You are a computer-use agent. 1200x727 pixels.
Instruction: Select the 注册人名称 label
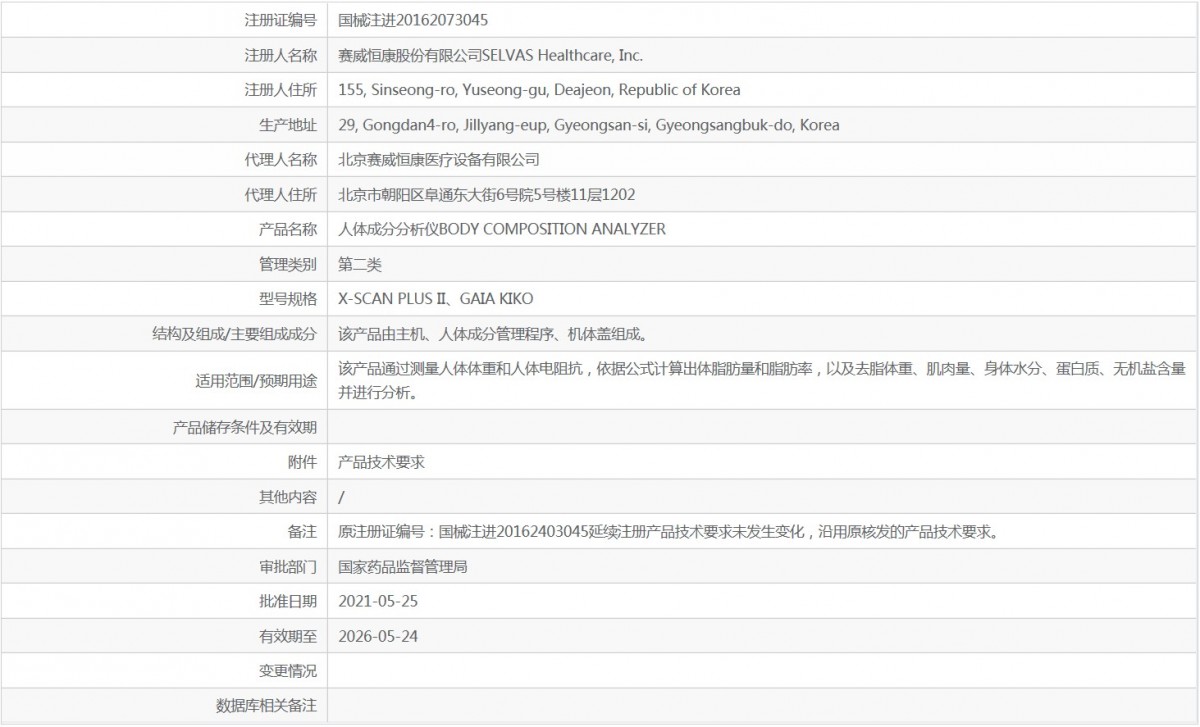280,55
